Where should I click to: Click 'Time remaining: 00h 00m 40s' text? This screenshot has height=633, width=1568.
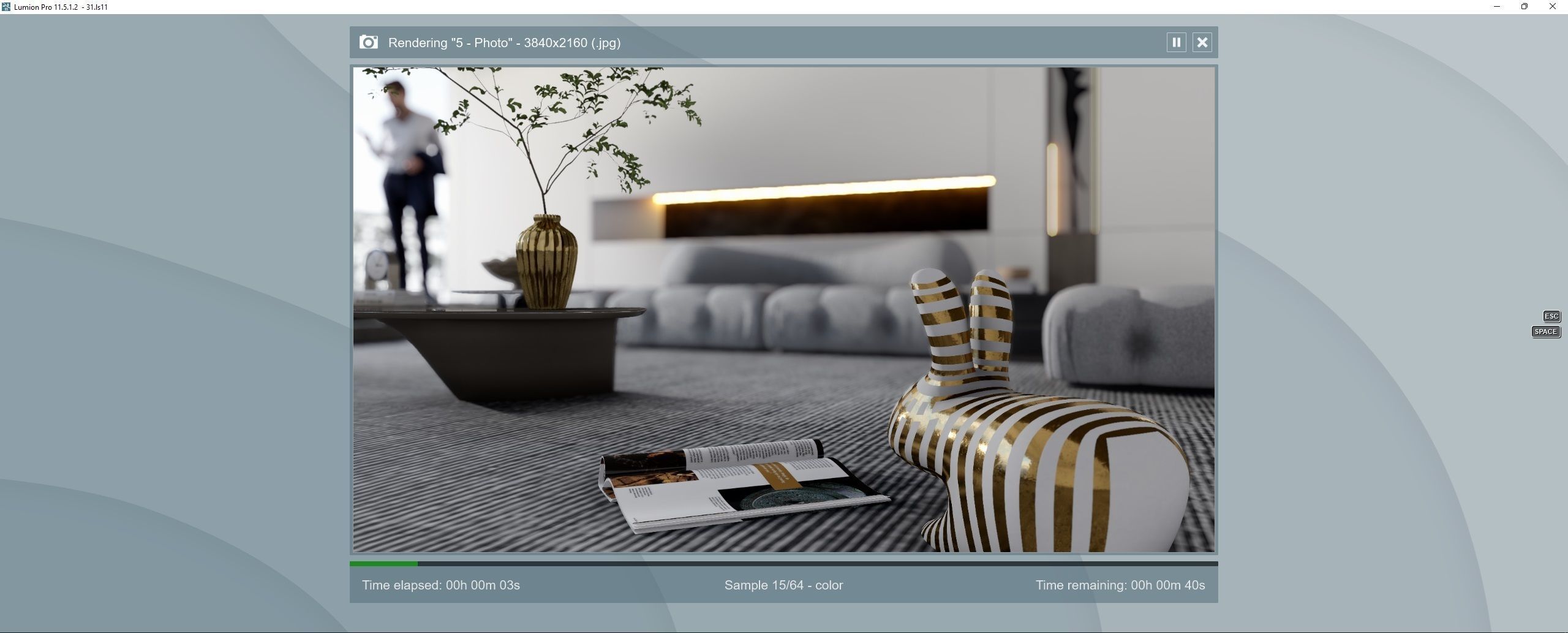tap(1120, 585)
